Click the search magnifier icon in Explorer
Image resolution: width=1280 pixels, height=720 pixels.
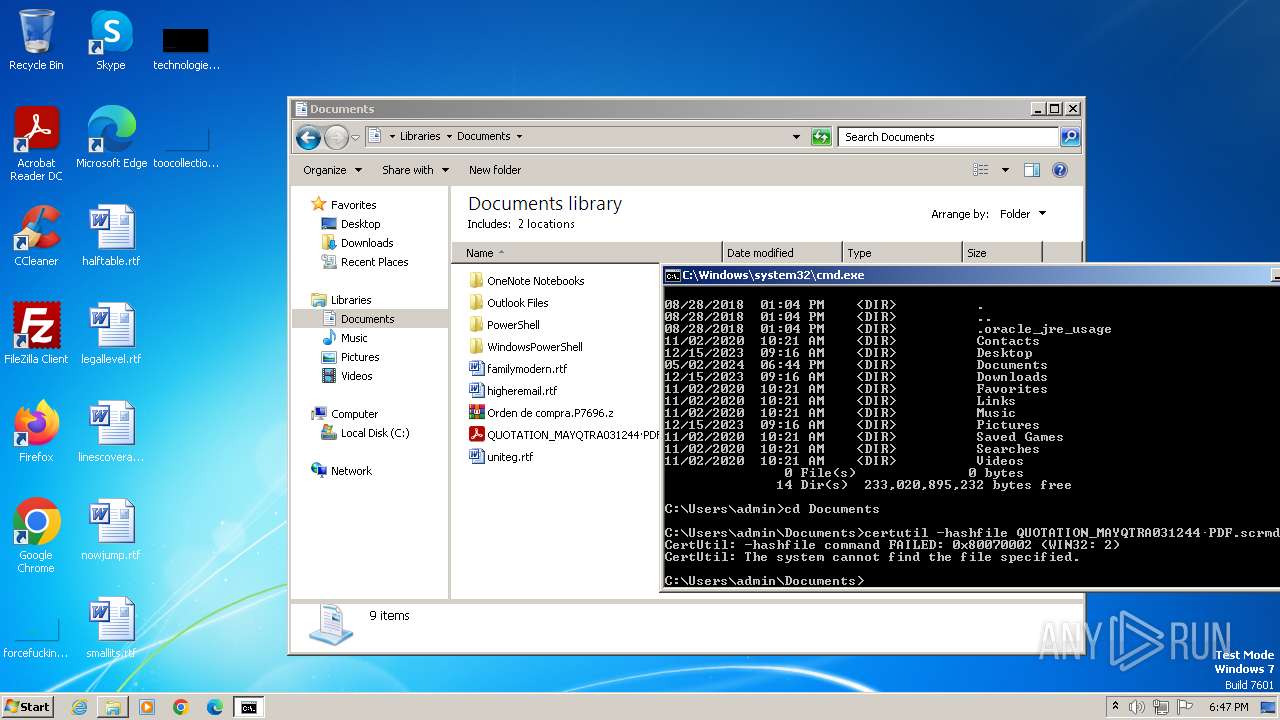click(1069, 137)
